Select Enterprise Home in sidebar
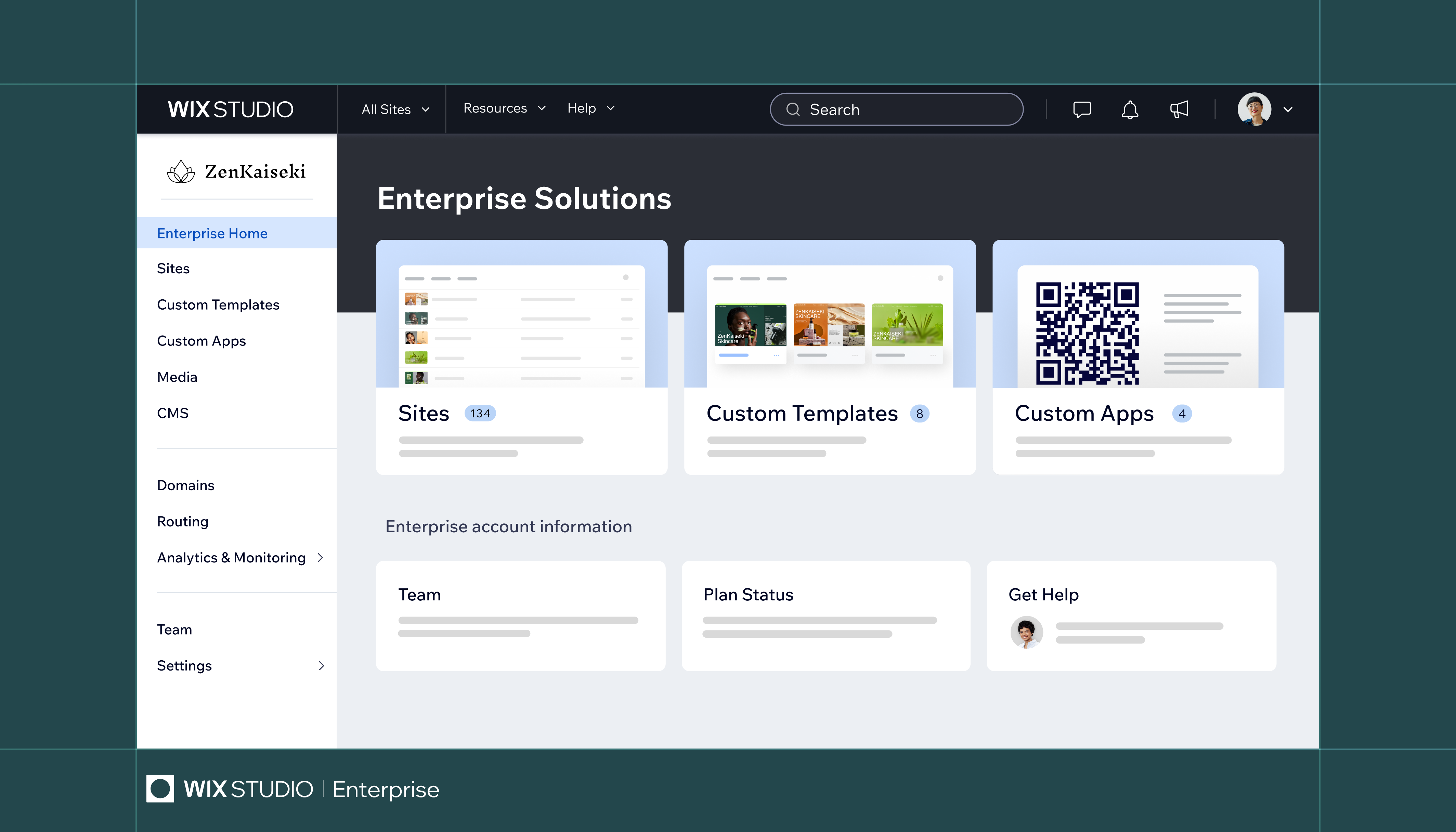This screenshot has width=1456, height=832. pyautogui.click(x=212, y=233)
